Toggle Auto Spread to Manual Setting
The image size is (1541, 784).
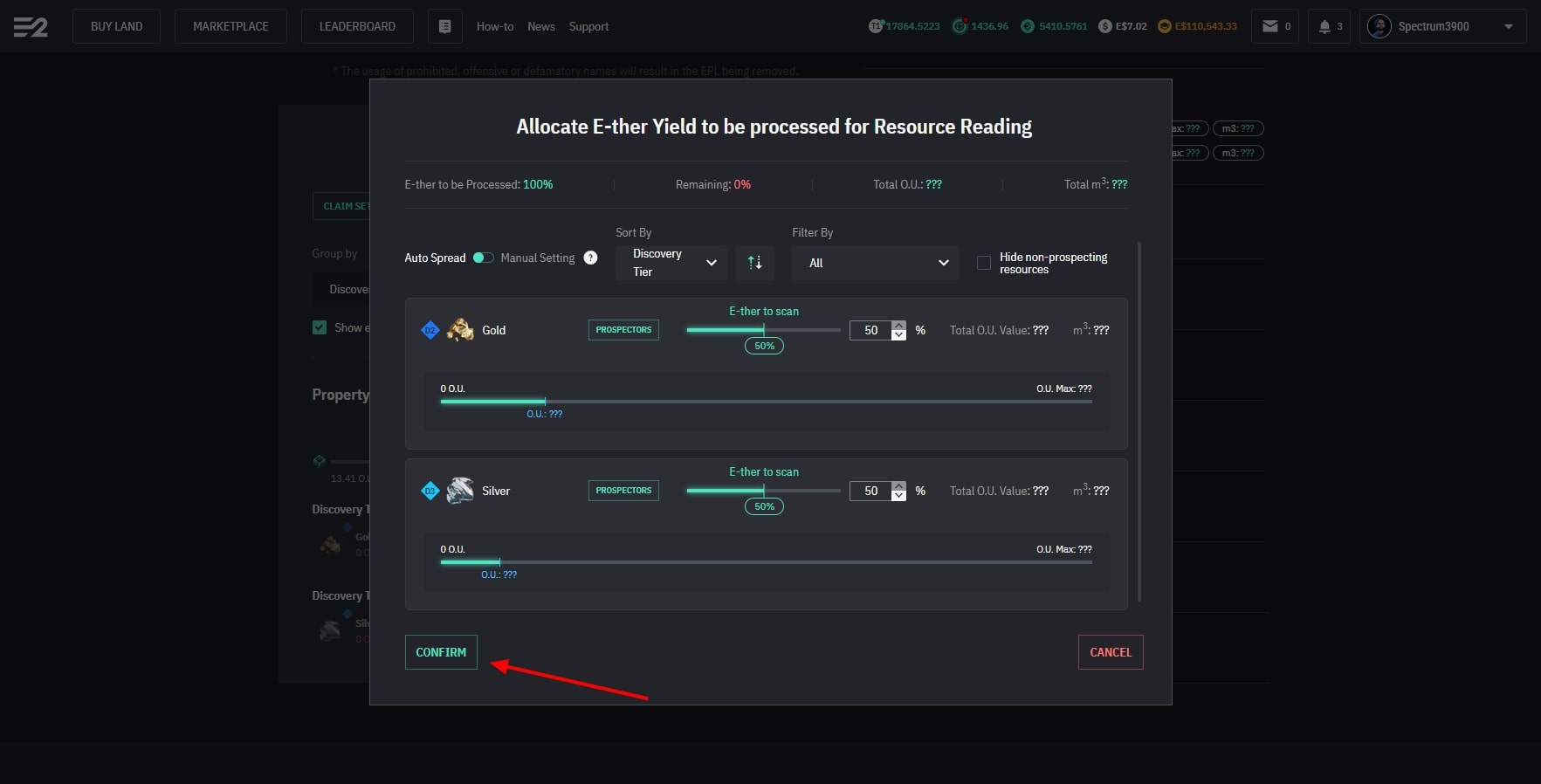tap(483, 258)
